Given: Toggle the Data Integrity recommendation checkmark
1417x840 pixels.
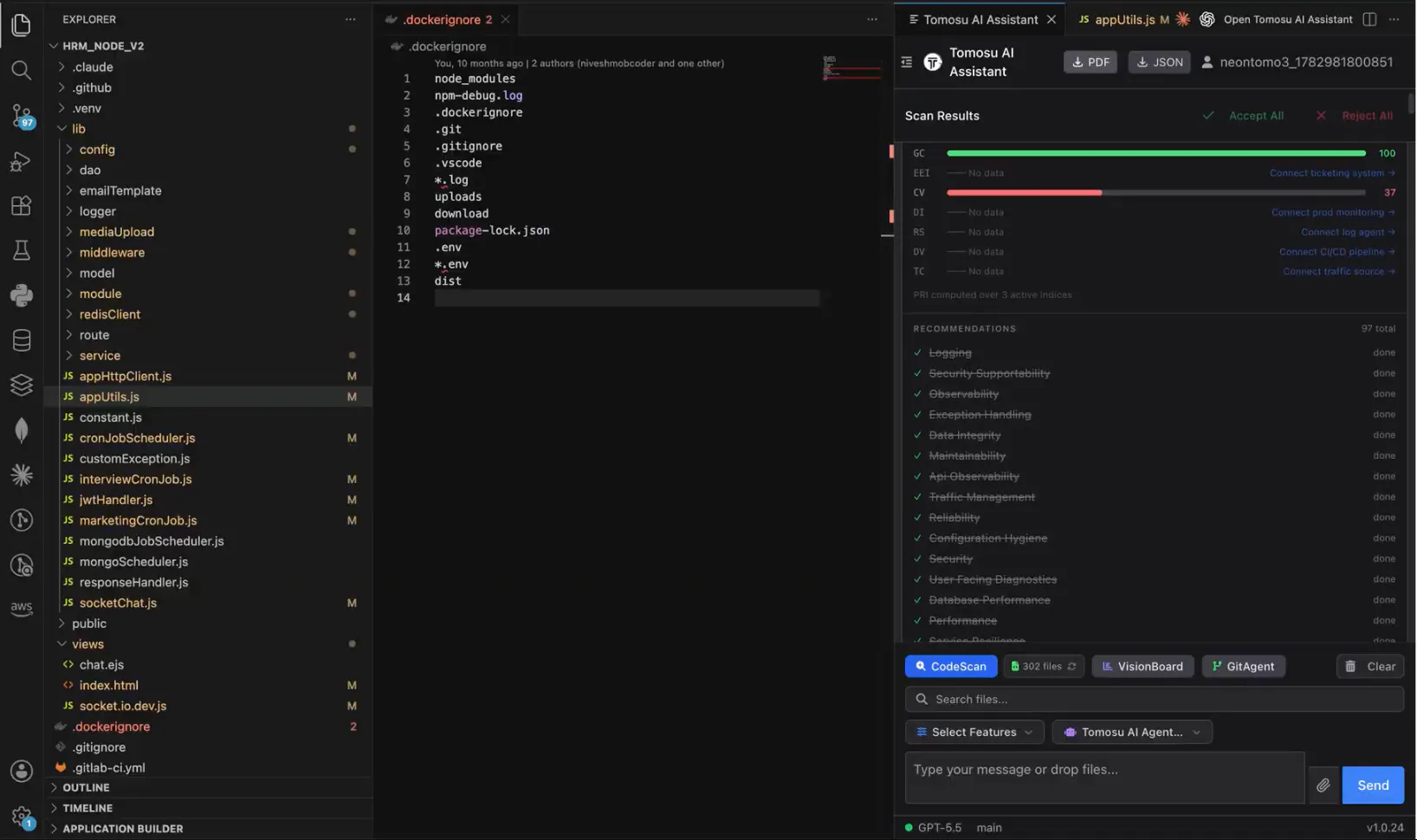Looking at the screenshot, I should pyautogui.click(x=918, y=436).
